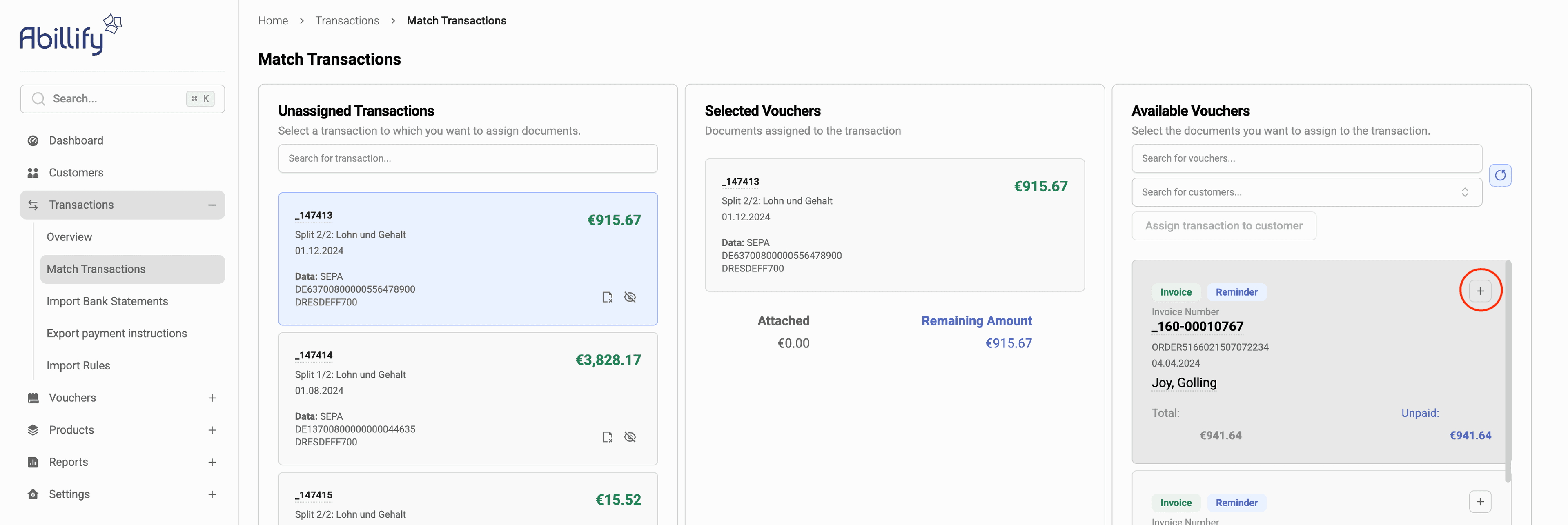Go to Transactions breadcrumb link
Viewport: 1568px width, 525px height.
(347, 21)
